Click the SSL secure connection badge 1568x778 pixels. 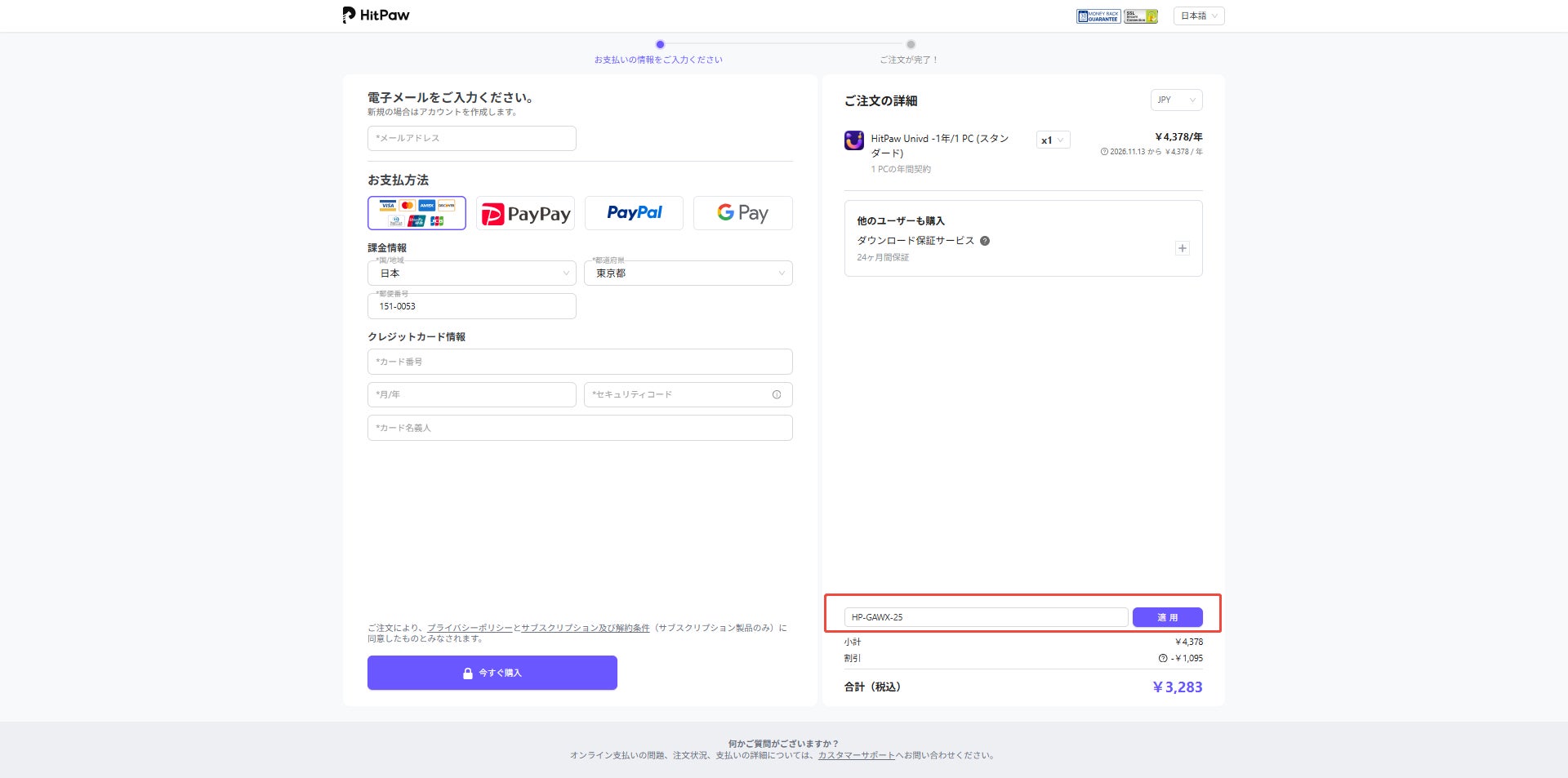tap(1141, 16)
